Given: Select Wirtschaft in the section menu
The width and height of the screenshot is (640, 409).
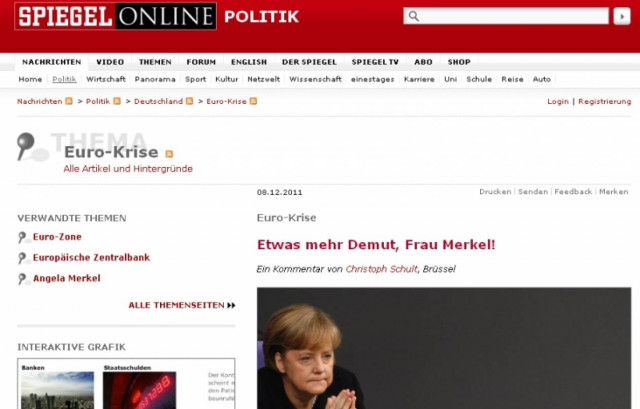Looking at the screenshot, I should click(106, 79).
